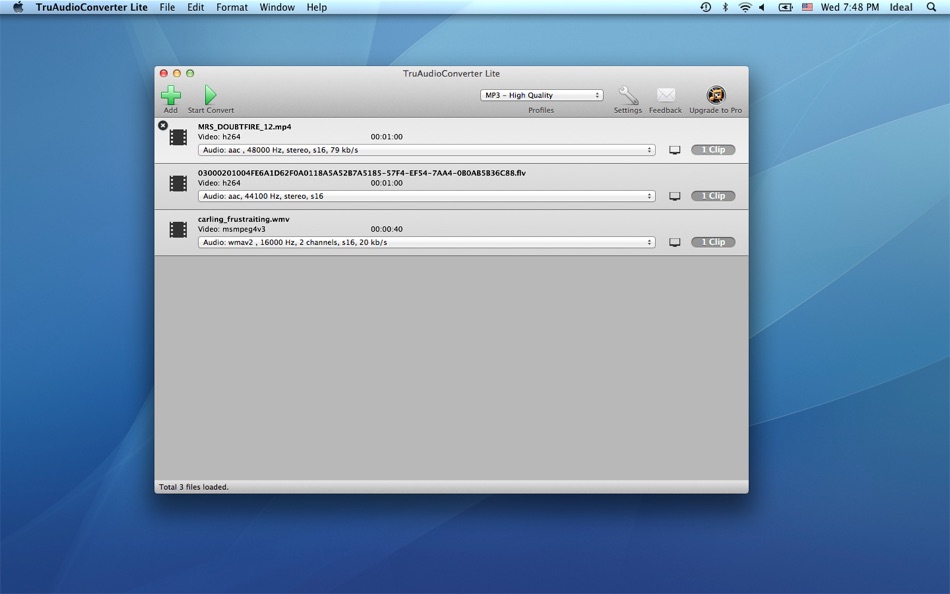Click film icon of the .flv file
Screen dimensions: 950x594
pyautogui.click(x=178, y=183)
